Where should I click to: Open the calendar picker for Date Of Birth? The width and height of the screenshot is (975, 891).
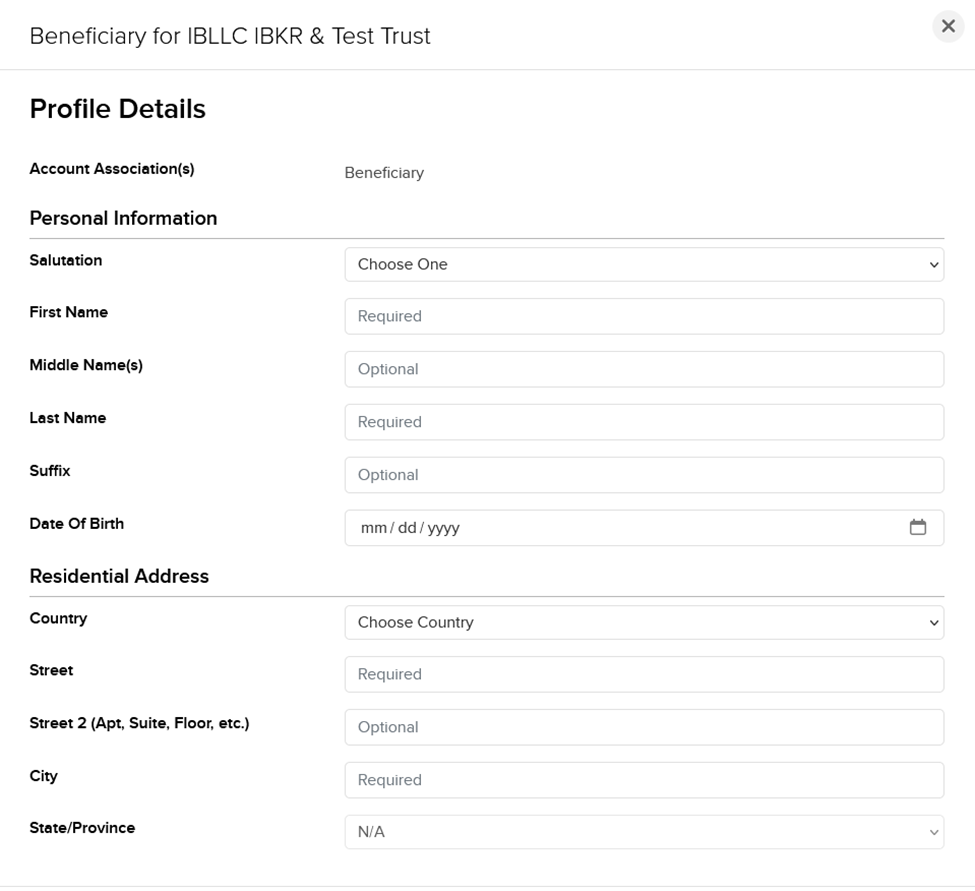[x=918, y=527]
